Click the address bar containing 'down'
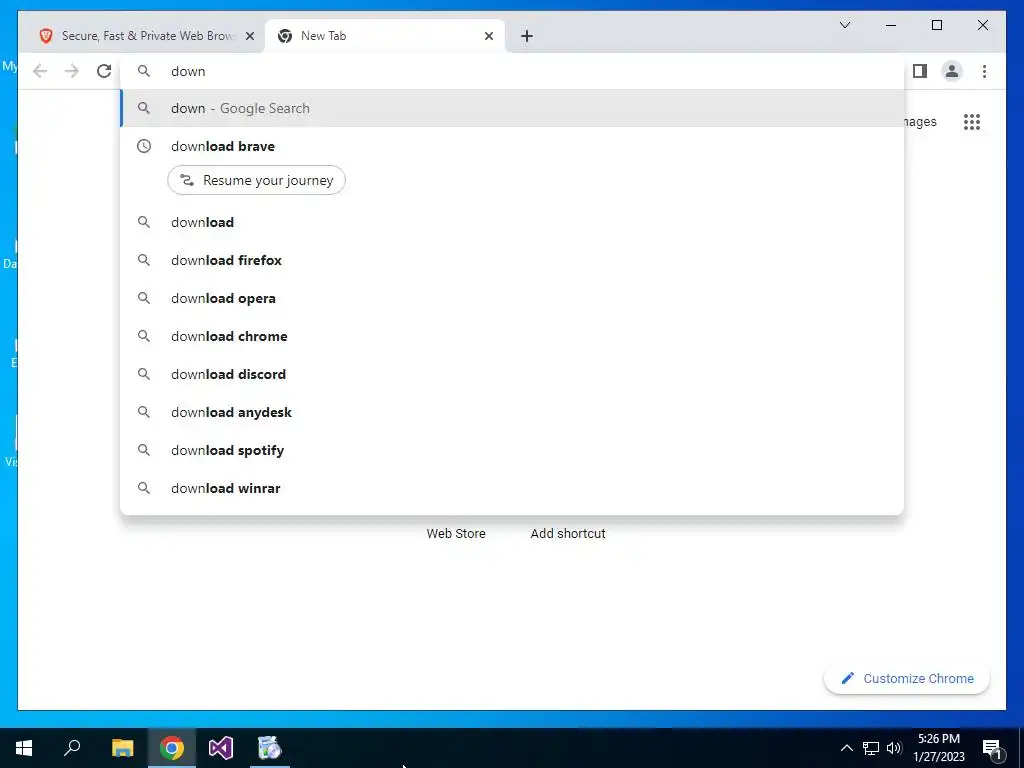 click(513, 71)
